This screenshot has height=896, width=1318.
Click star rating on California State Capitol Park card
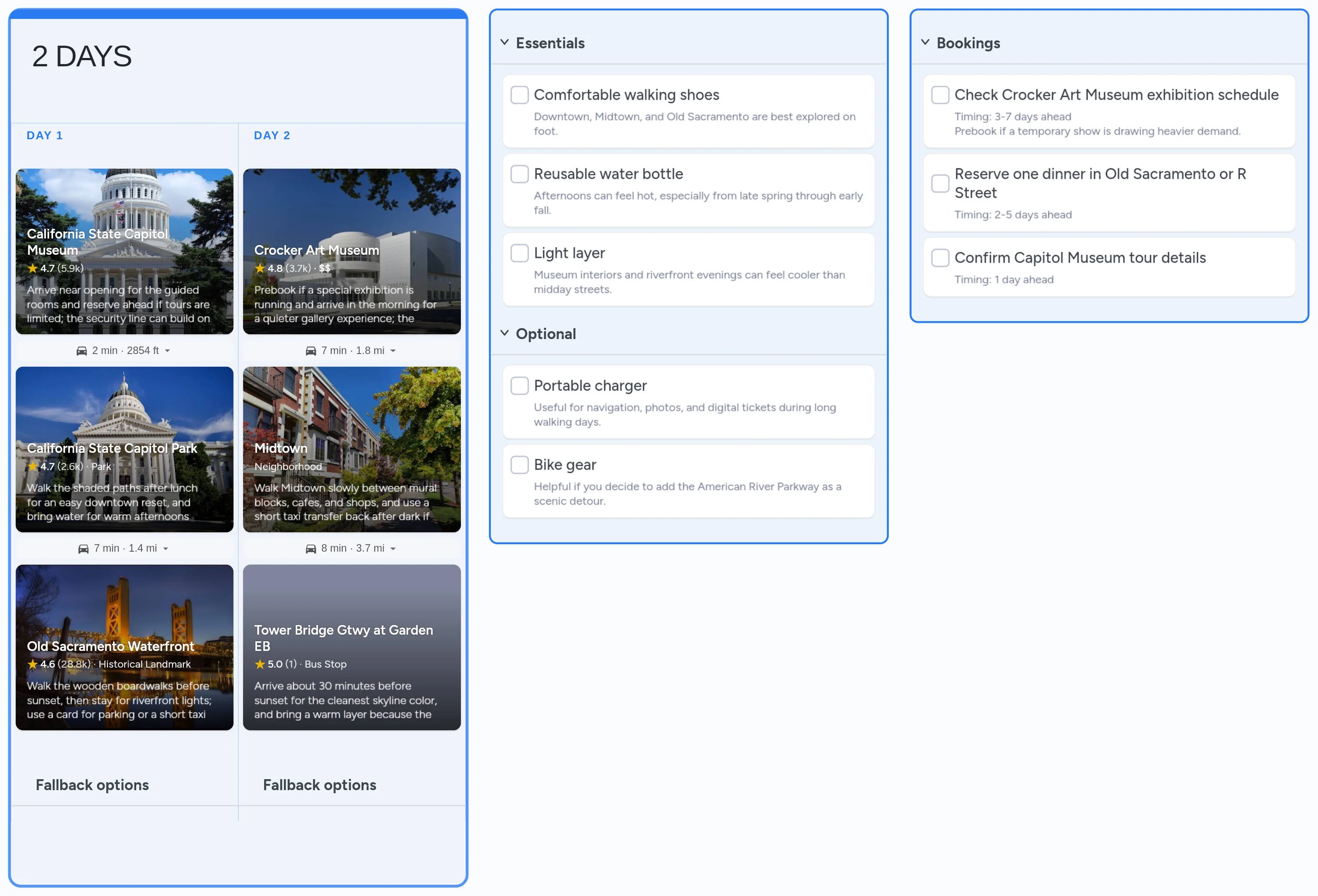pyautogui.click(x=33, y=466)
